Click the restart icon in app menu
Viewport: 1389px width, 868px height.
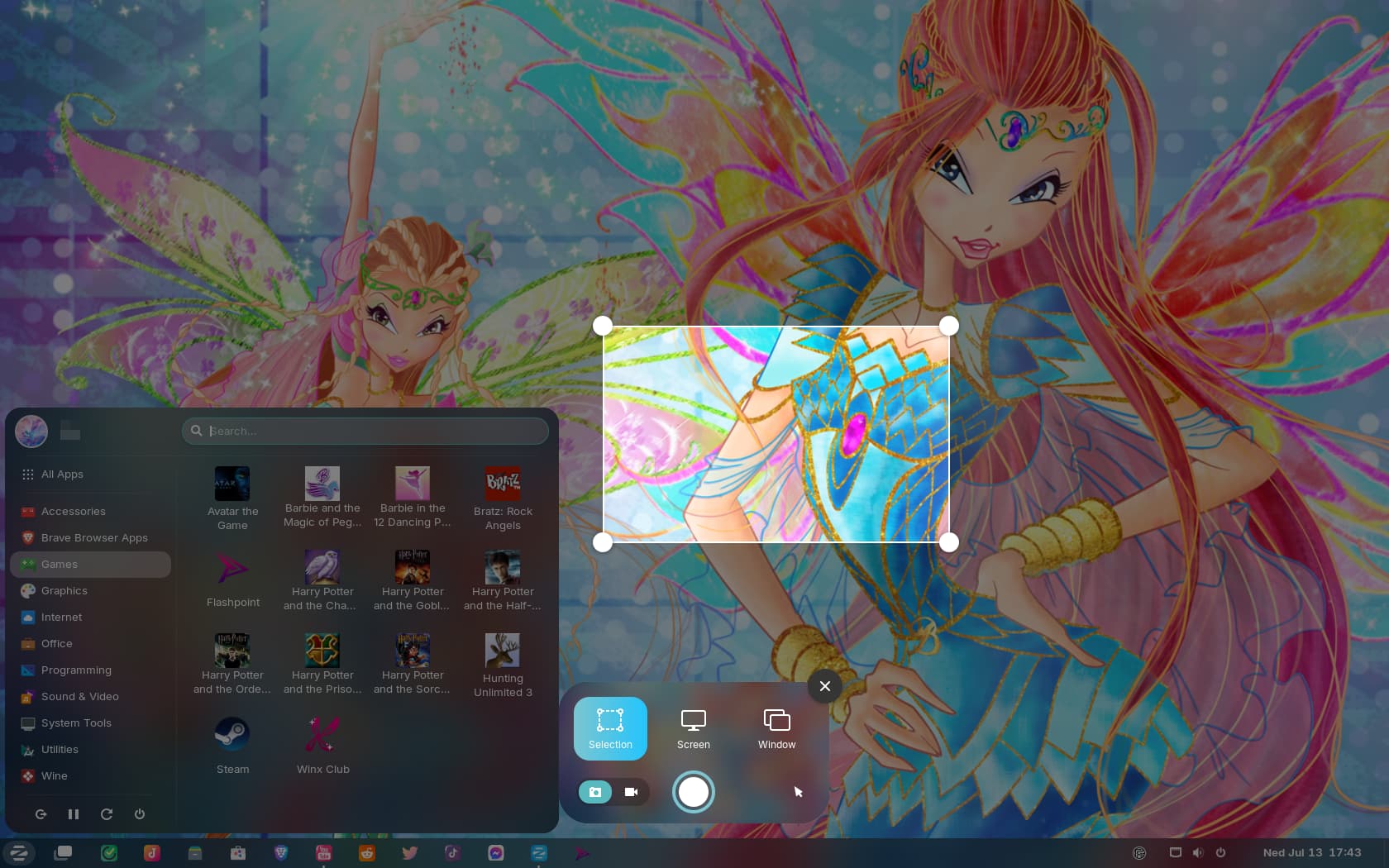[107, 814]
